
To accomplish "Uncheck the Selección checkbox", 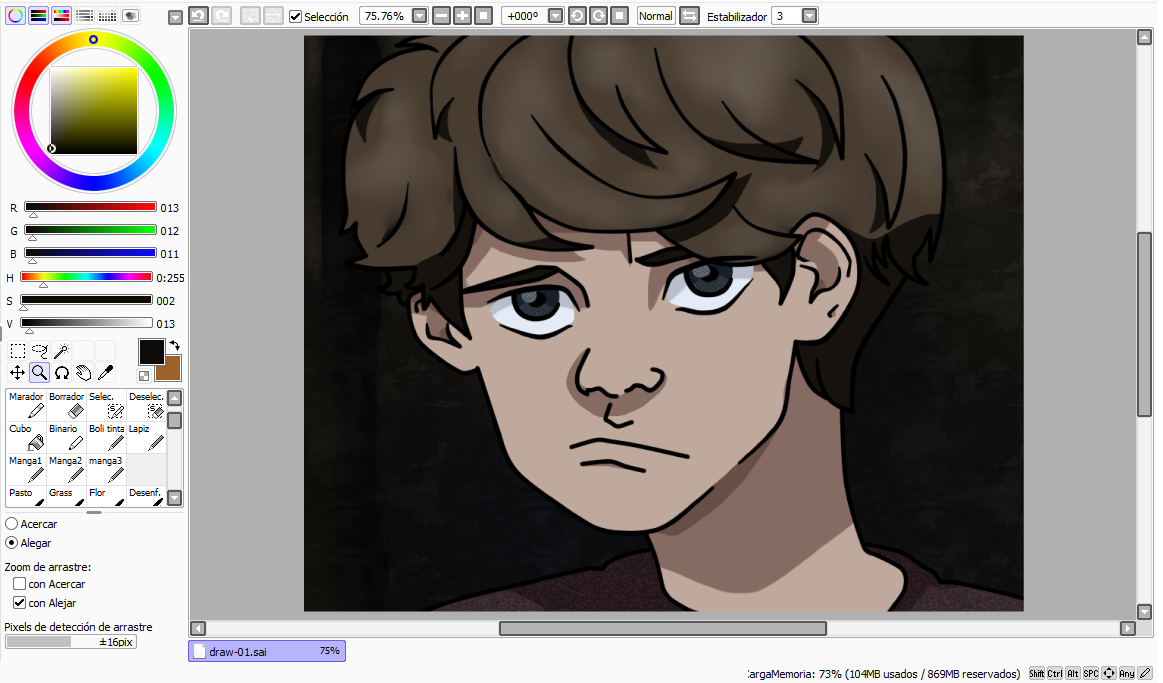I will (x=295, y=16).
